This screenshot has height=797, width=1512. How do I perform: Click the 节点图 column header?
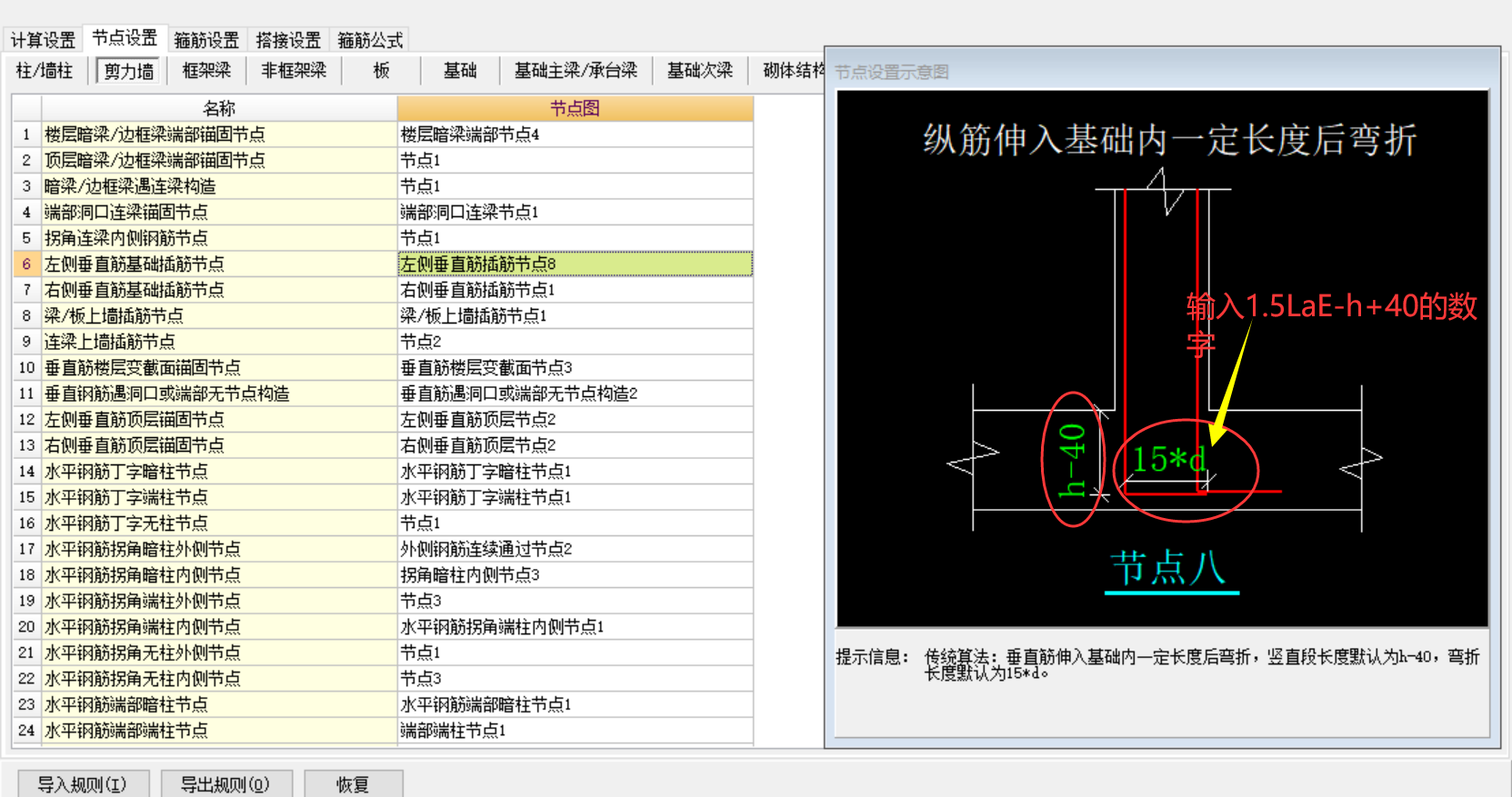click(x=575, y=108)
